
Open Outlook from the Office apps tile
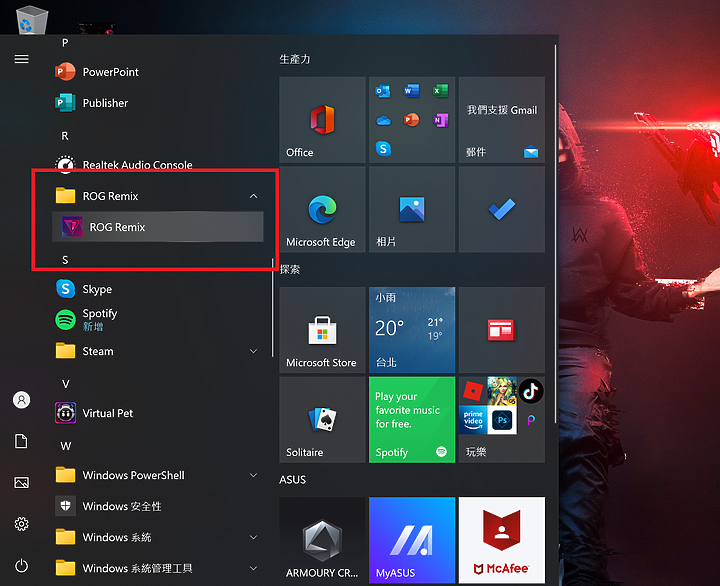click(383, 91)
